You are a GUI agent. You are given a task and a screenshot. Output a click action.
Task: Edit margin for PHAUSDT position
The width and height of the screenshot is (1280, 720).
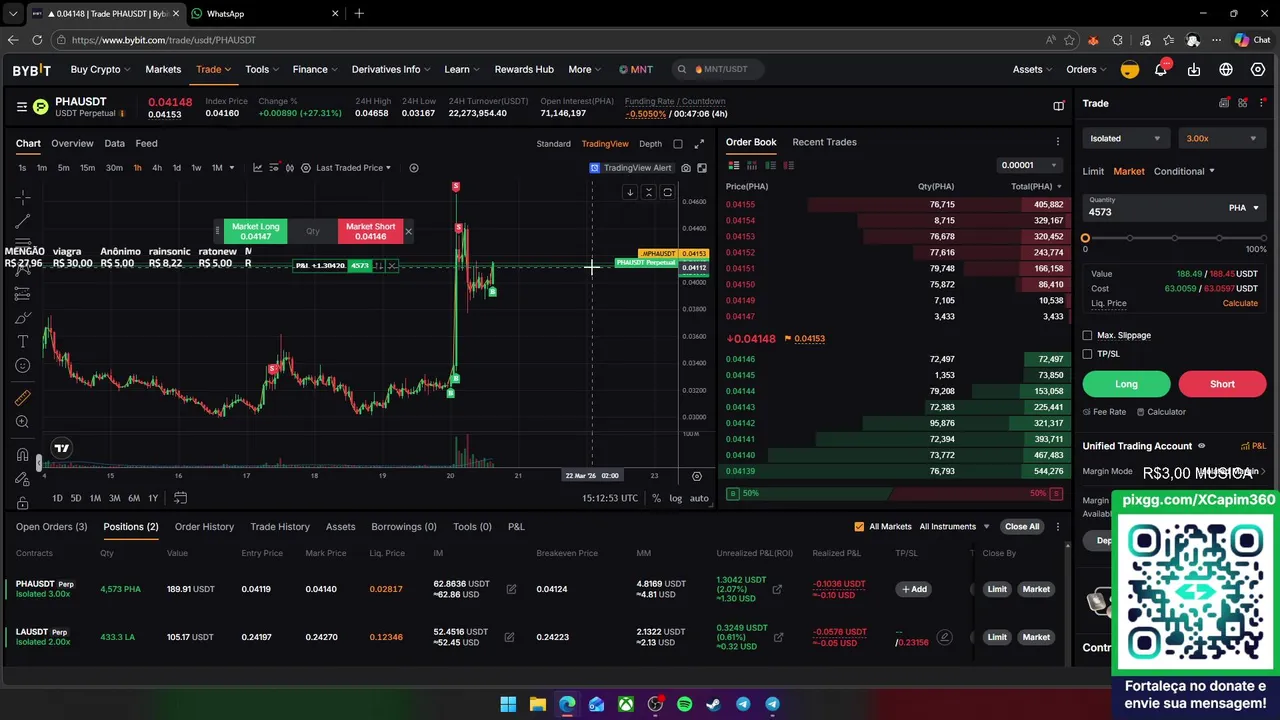pos(511,589)
